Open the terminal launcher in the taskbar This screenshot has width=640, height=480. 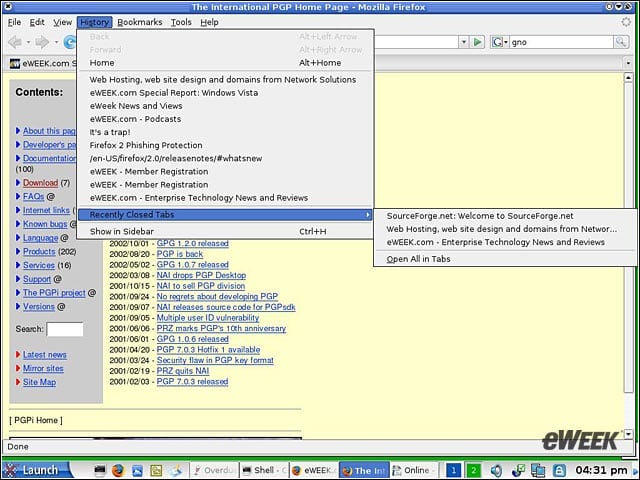(100, 470)
